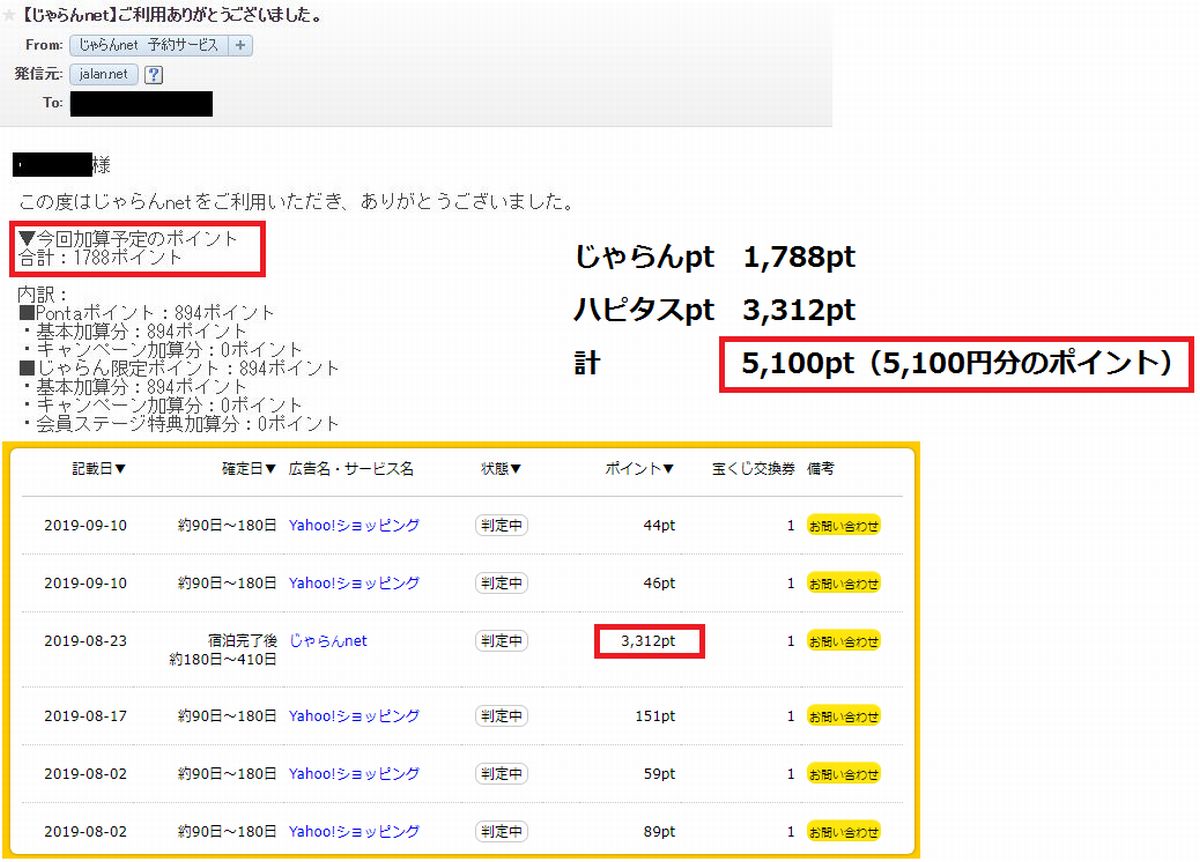Click the じゃらんnet 予約サービス sender chip
The width and height of the screenshot is (1200, 862).
coord(149,45)
